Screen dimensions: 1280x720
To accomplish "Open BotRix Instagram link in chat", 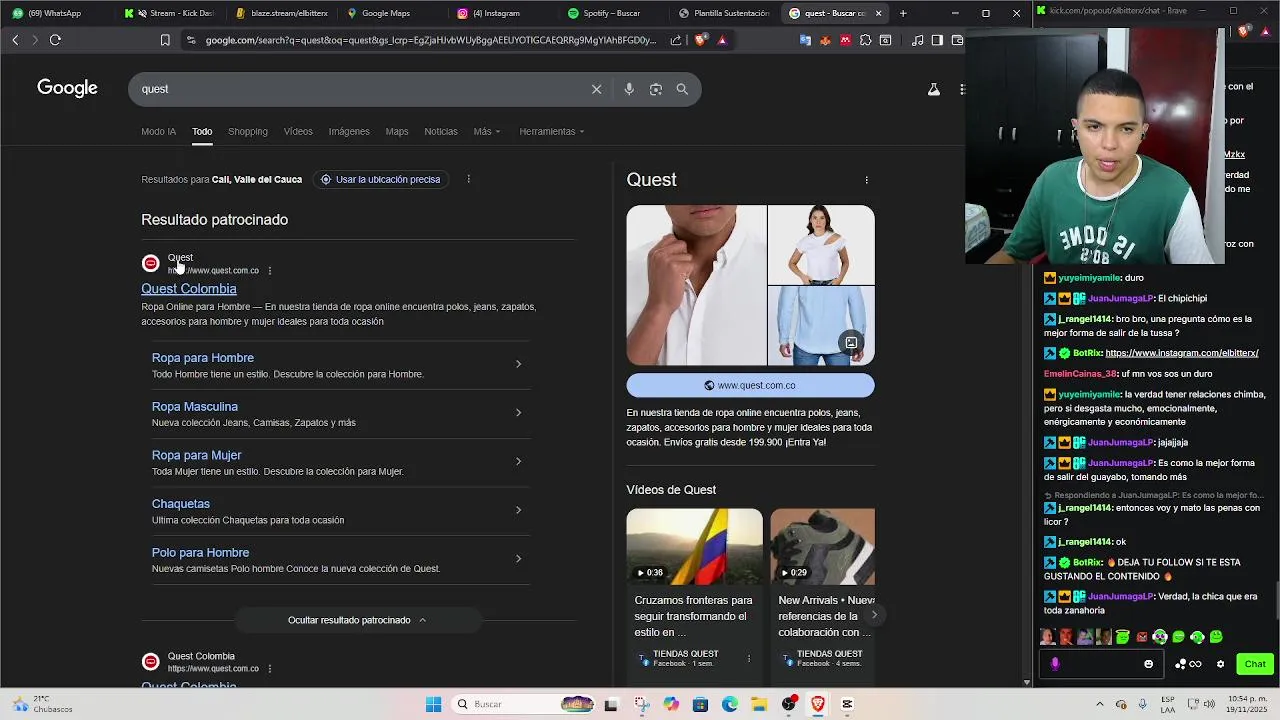I will pyautogui.click(x=1182, y=353).
